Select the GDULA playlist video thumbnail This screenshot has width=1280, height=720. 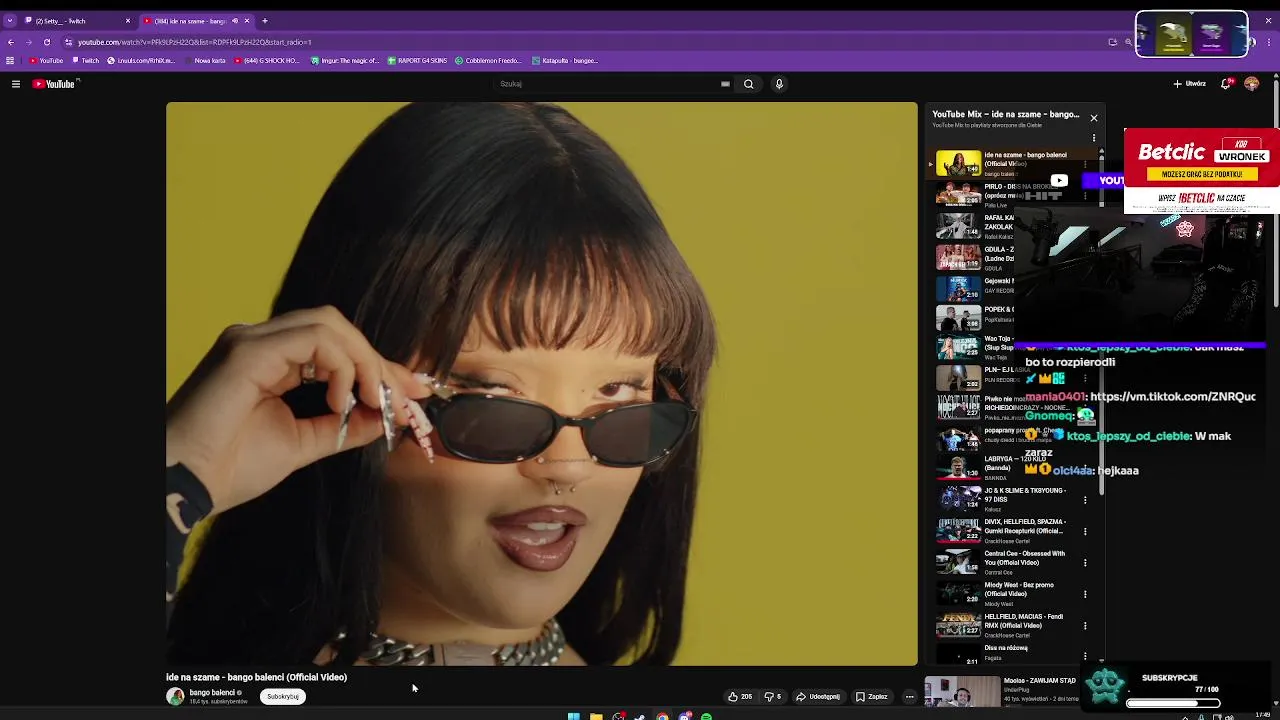click(958, 257)
